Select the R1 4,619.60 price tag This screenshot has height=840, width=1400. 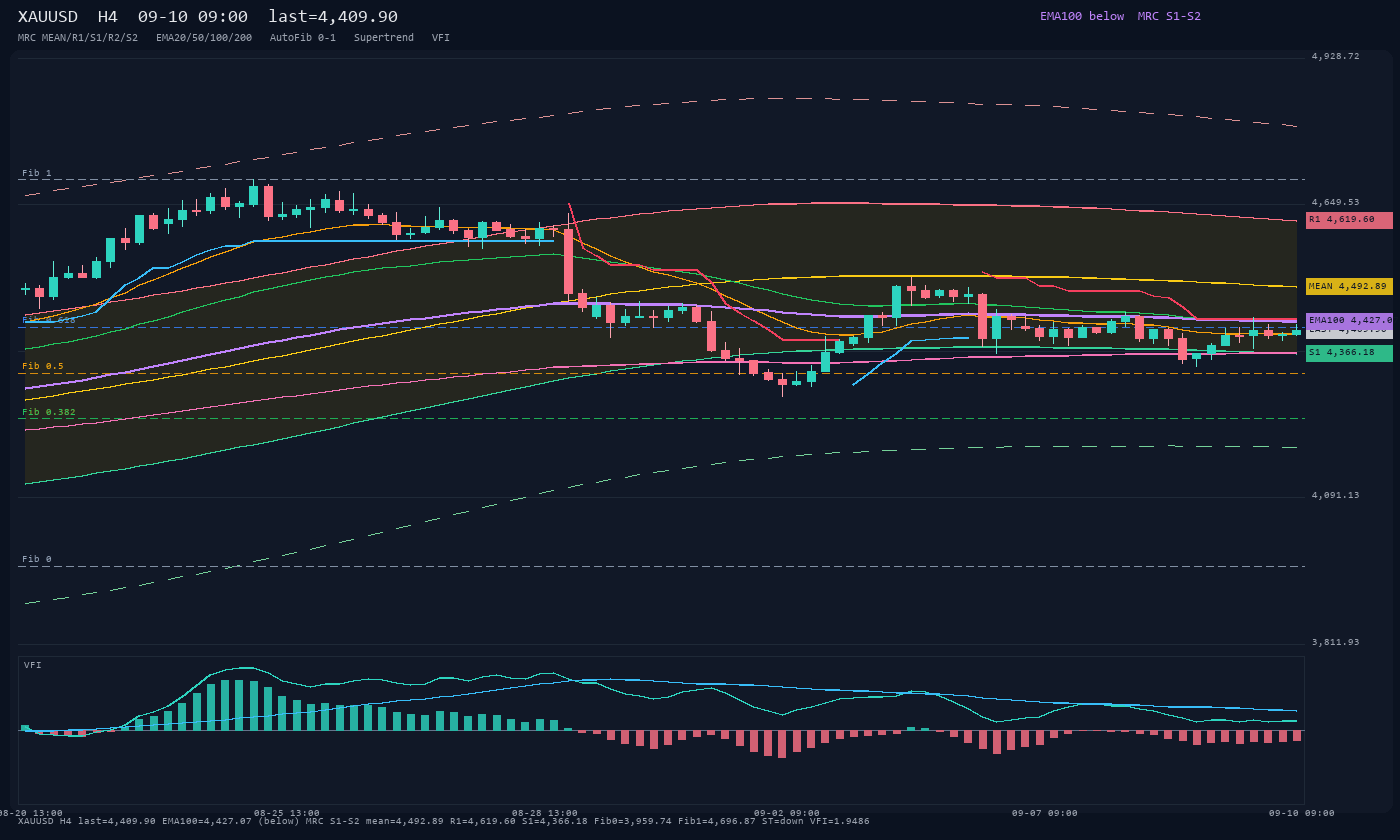coord(1349,220)
